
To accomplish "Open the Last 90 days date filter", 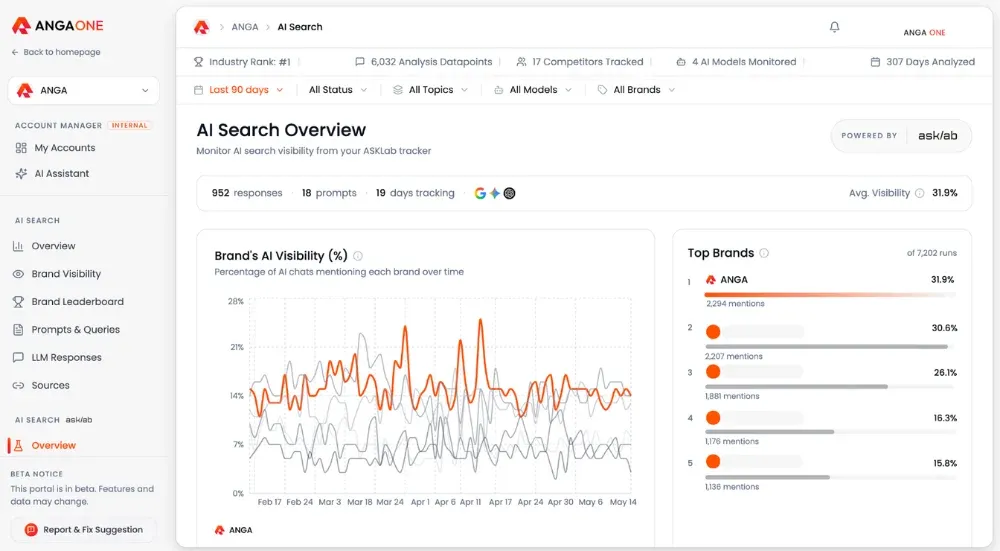I will coord(239,90).
